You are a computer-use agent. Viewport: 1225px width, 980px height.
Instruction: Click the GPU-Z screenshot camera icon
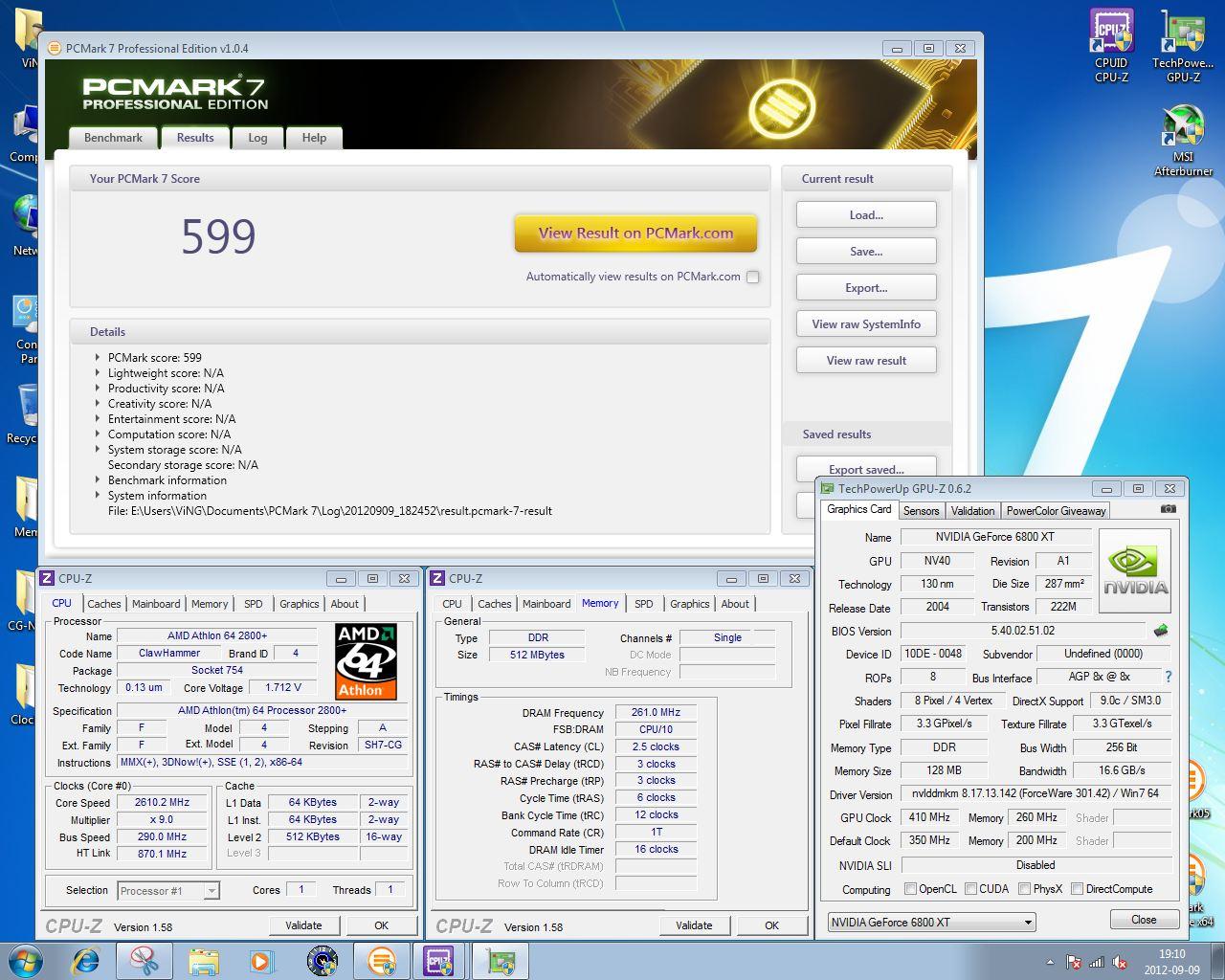tap(1168, 509)
